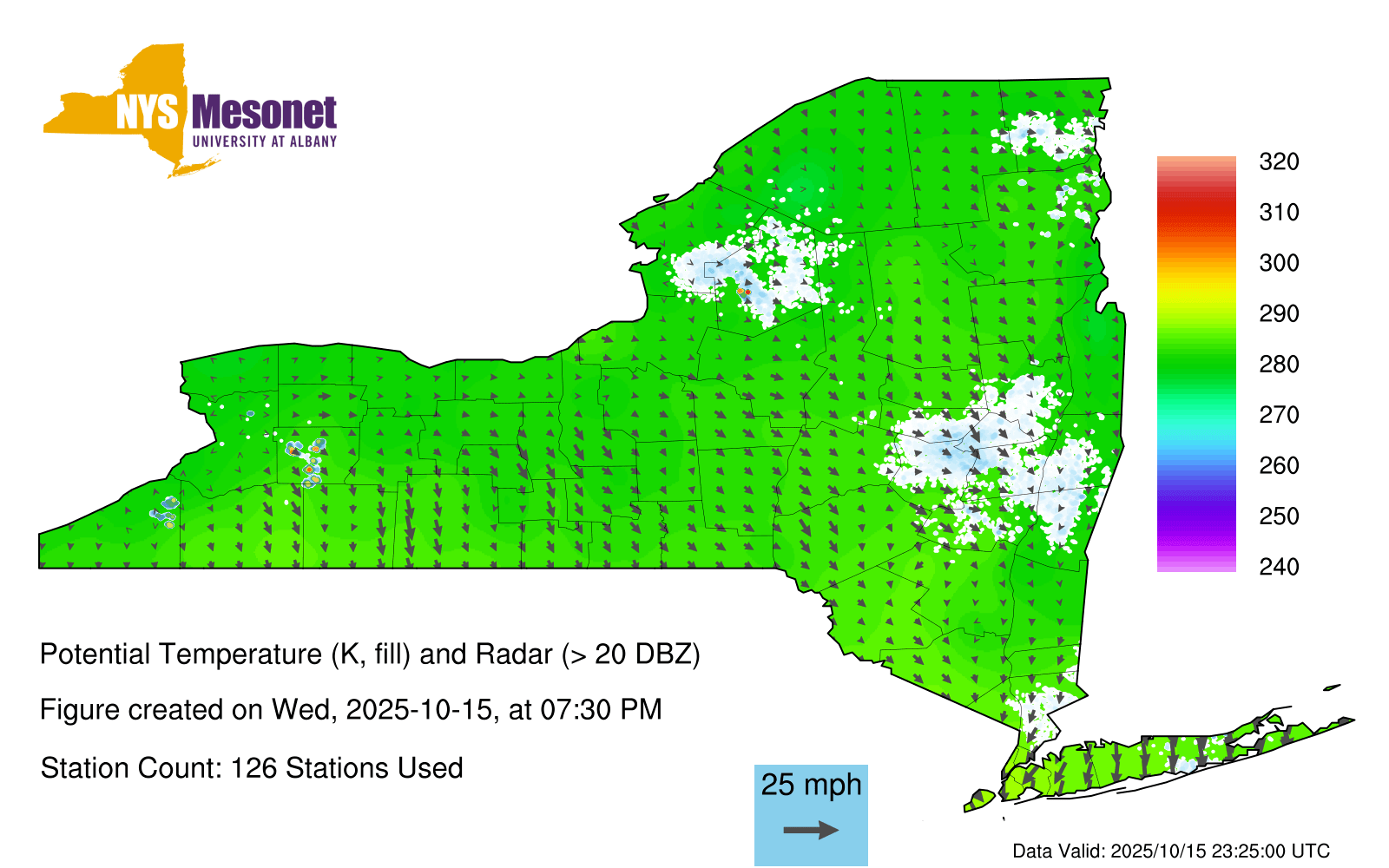Click the University at Albany text
The image size is (1389, 868).
click(264, 141)
